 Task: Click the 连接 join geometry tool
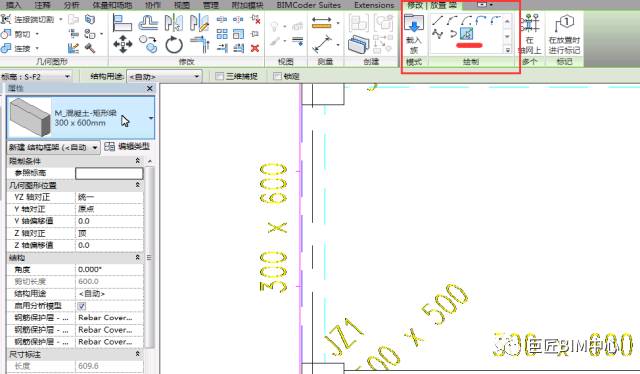17,49
